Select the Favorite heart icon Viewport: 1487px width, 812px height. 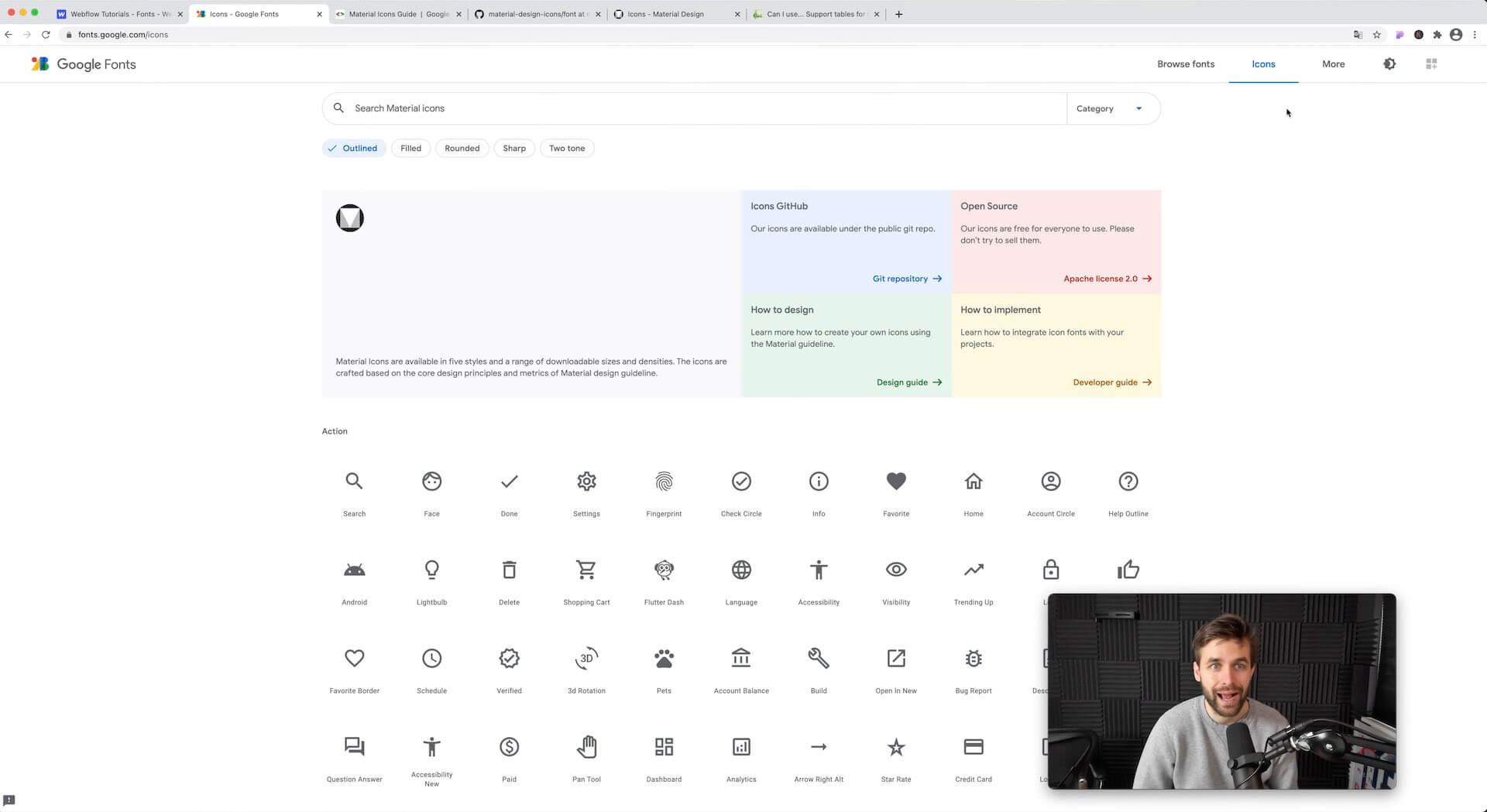(x=896, y=481)
